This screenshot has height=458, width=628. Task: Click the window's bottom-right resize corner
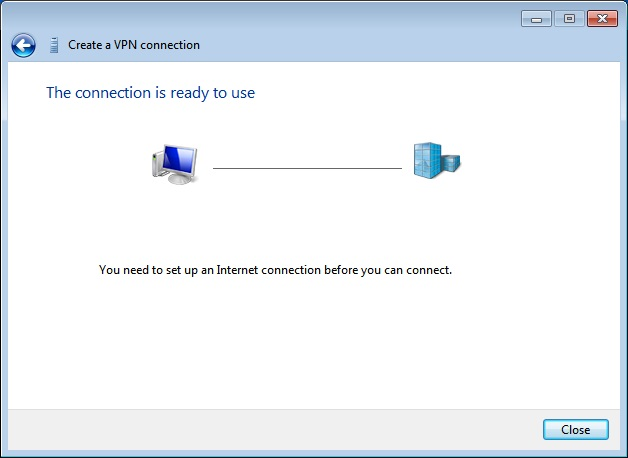click(624, 454)
